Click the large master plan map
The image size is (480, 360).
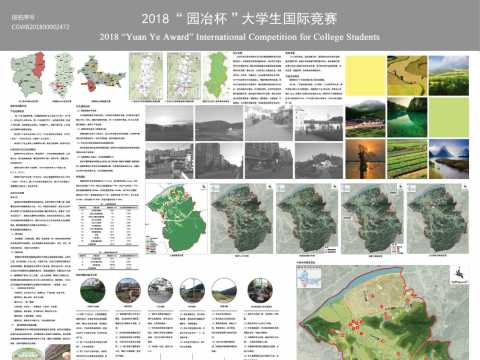point(383,313)
